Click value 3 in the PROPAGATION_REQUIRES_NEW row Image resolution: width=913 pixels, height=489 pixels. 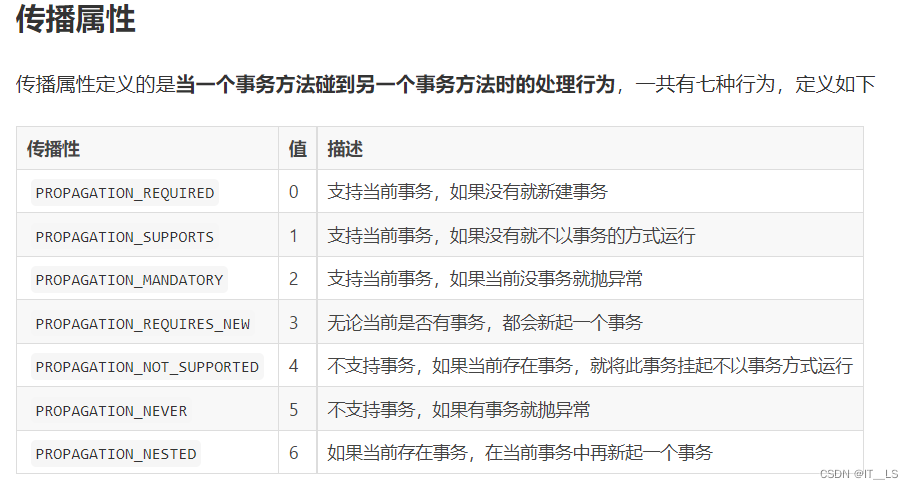click(293, 323)
